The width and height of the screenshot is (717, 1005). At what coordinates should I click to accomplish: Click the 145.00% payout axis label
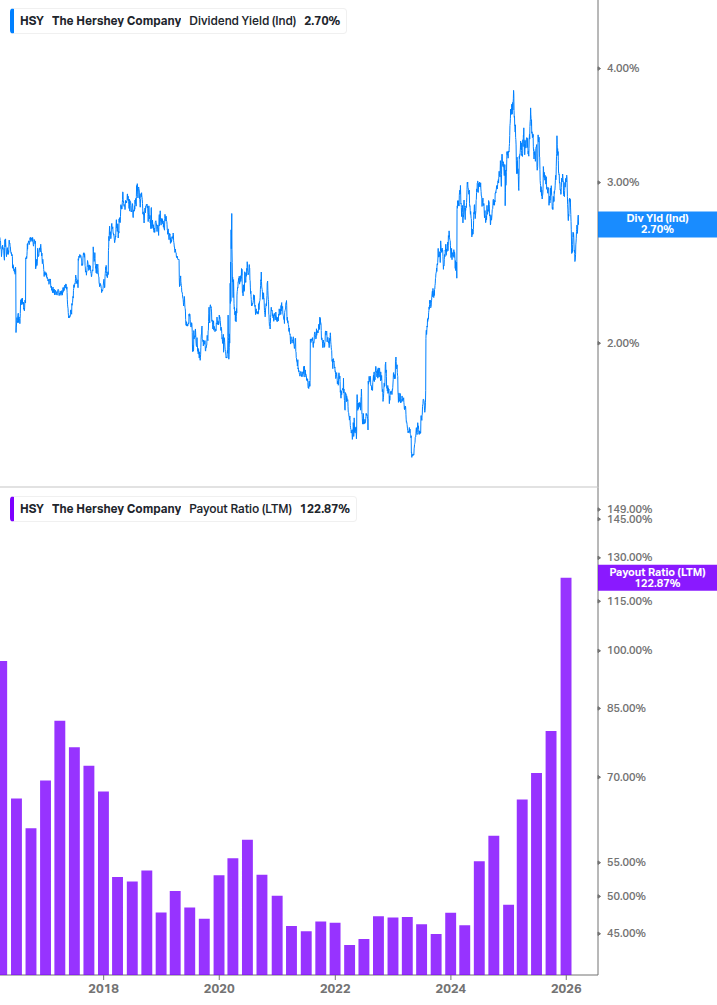pos(629,520)
